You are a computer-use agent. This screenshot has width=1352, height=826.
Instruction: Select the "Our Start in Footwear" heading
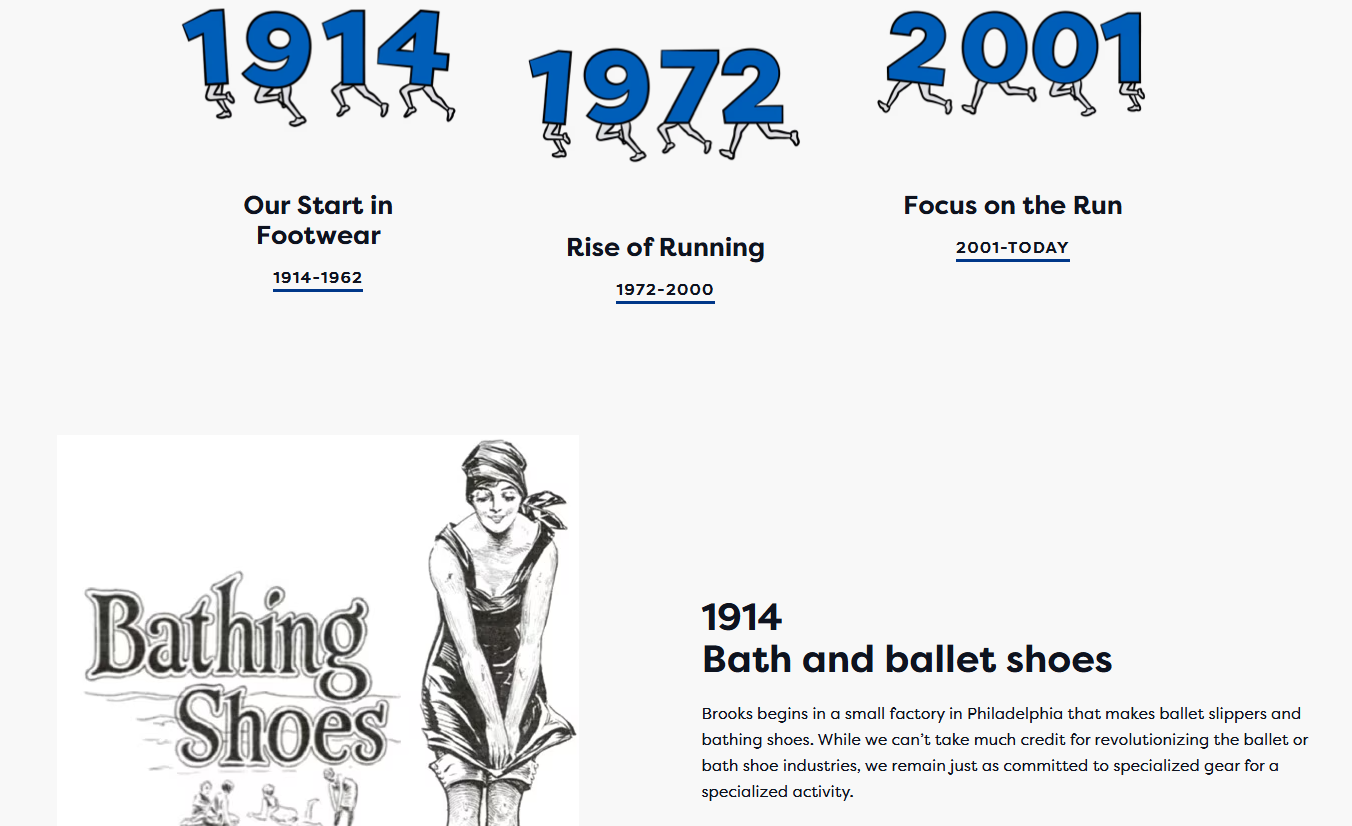[318, 220]
